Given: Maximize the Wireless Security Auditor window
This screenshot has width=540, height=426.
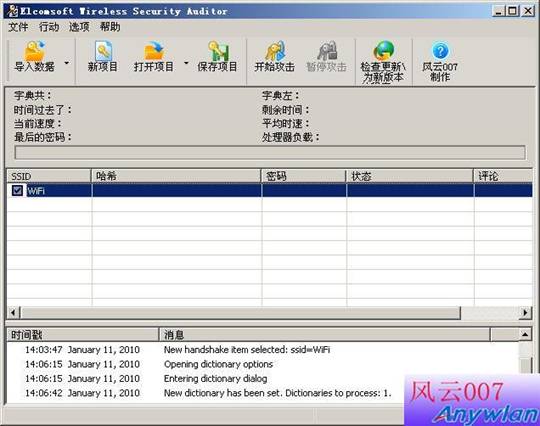Looking at the screenshot, I should tap(513, 11).
